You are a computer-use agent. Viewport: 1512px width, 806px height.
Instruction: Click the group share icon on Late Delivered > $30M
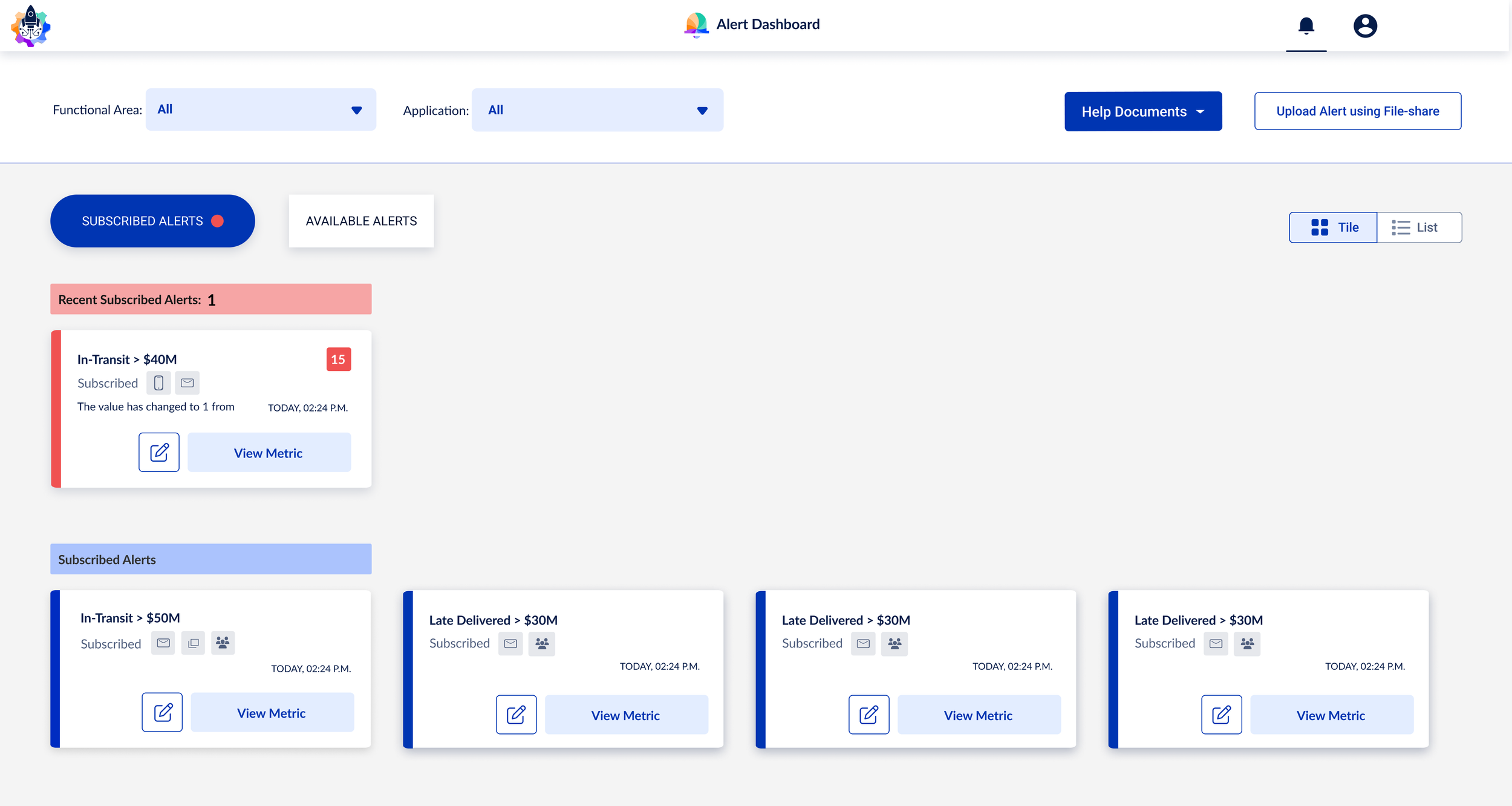[x=542, y=644]
